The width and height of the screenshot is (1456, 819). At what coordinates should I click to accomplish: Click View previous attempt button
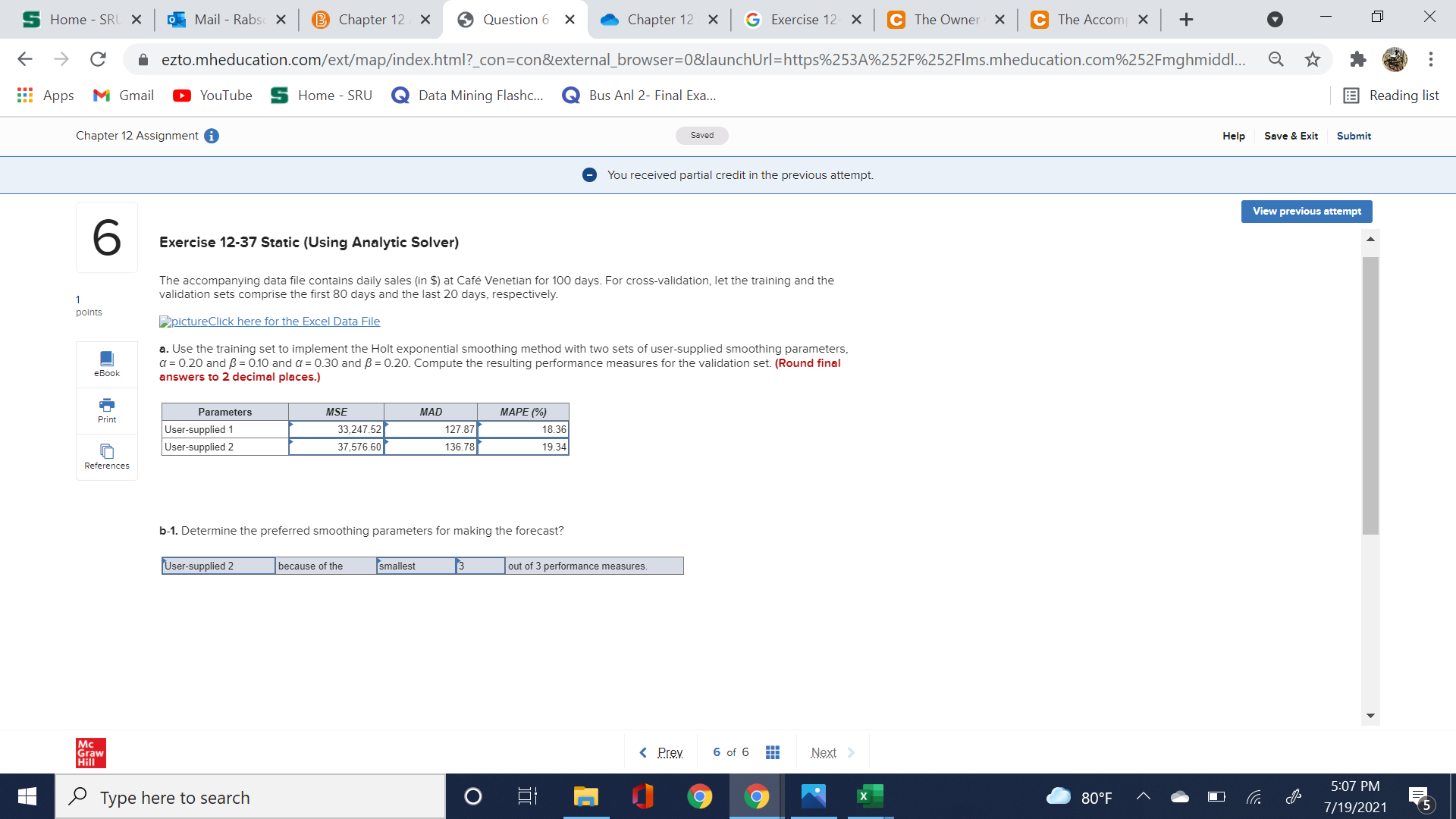coord(1306,211)
